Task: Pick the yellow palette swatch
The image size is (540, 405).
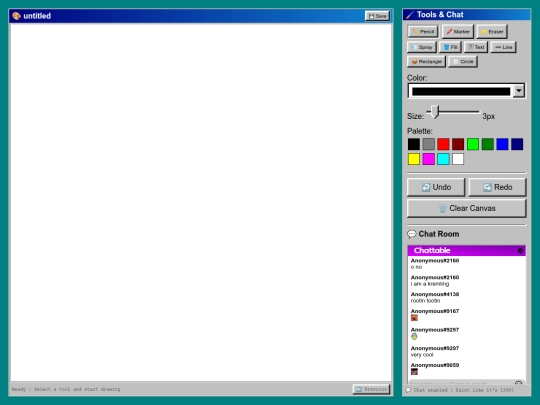Action: (414, 159)
